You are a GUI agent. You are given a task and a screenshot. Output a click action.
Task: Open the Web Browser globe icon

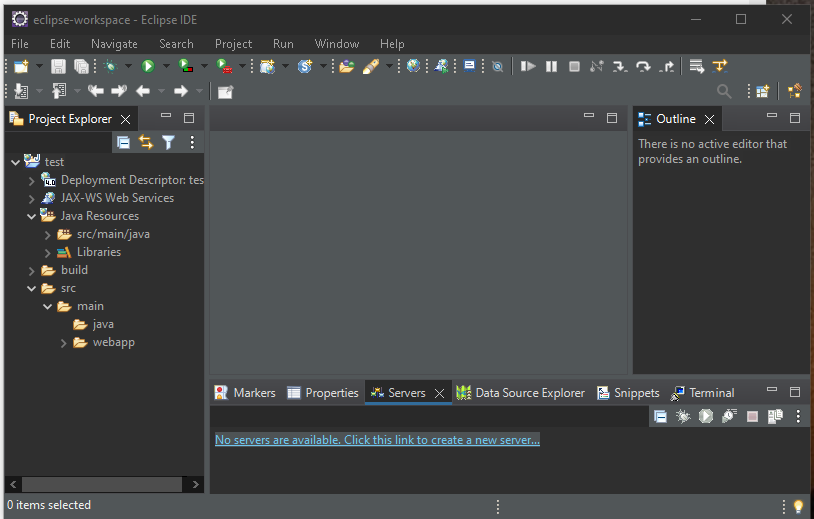pyautogui.click(x=413, y=66)
